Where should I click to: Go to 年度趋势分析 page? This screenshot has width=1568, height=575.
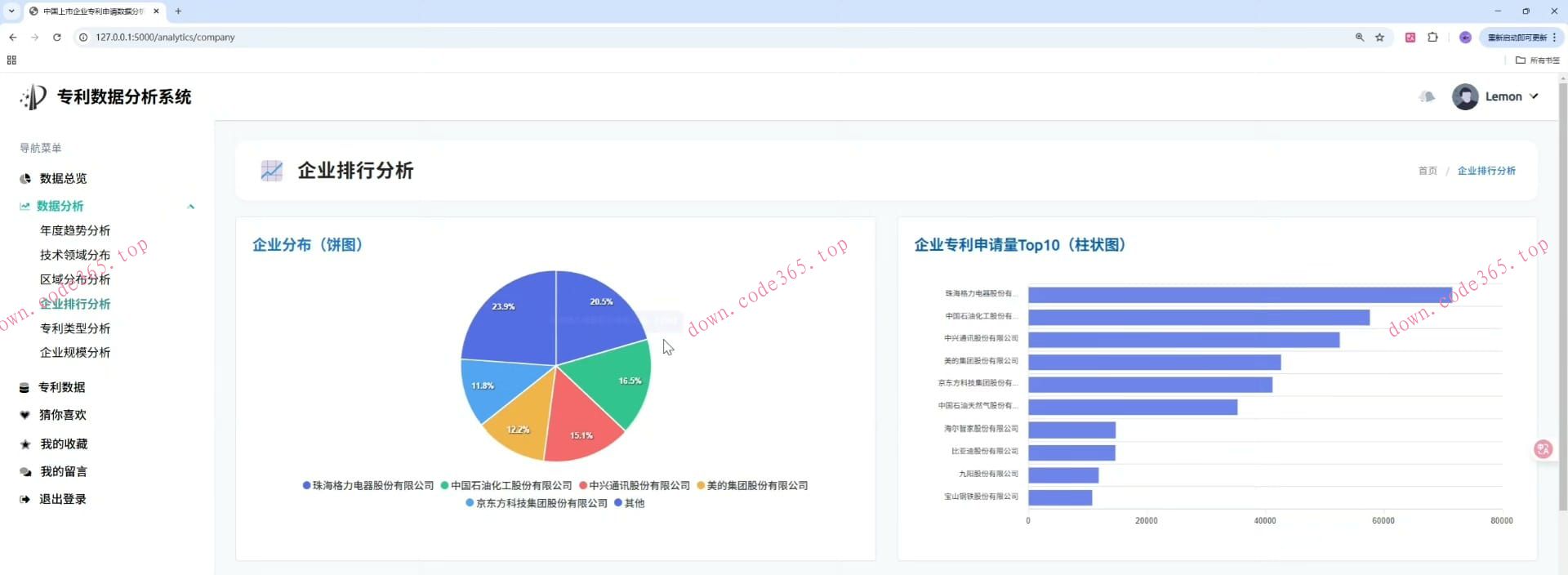pyautogui.click(x=75, y=230)
